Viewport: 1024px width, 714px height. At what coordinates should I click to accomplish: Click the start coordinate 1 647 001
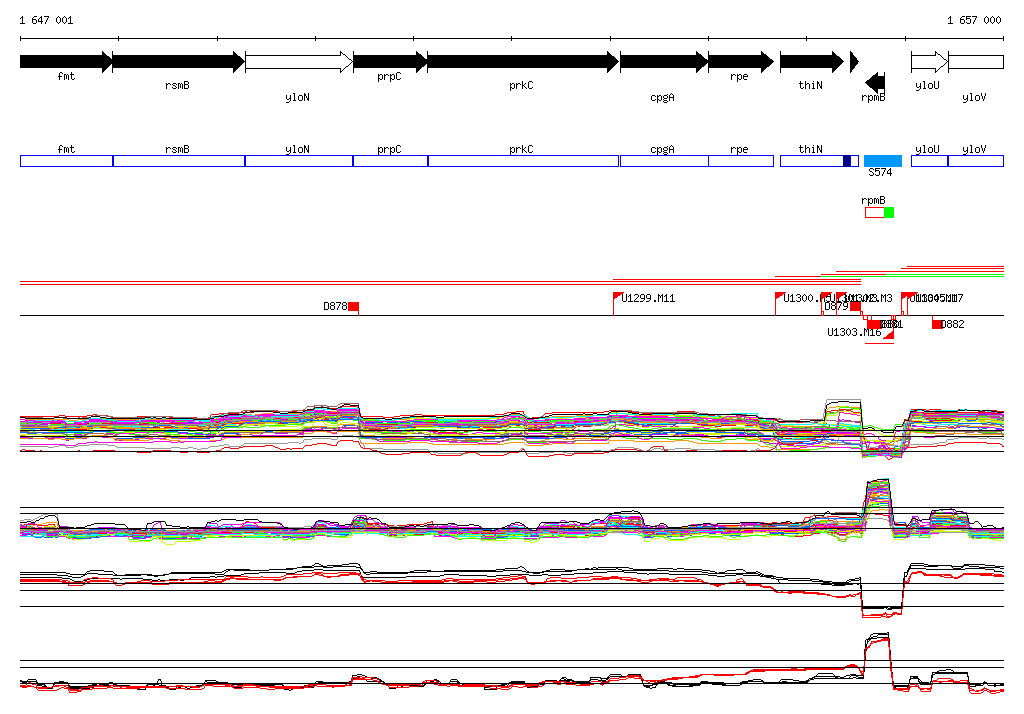pyautogui.click(x=46, y=20)
